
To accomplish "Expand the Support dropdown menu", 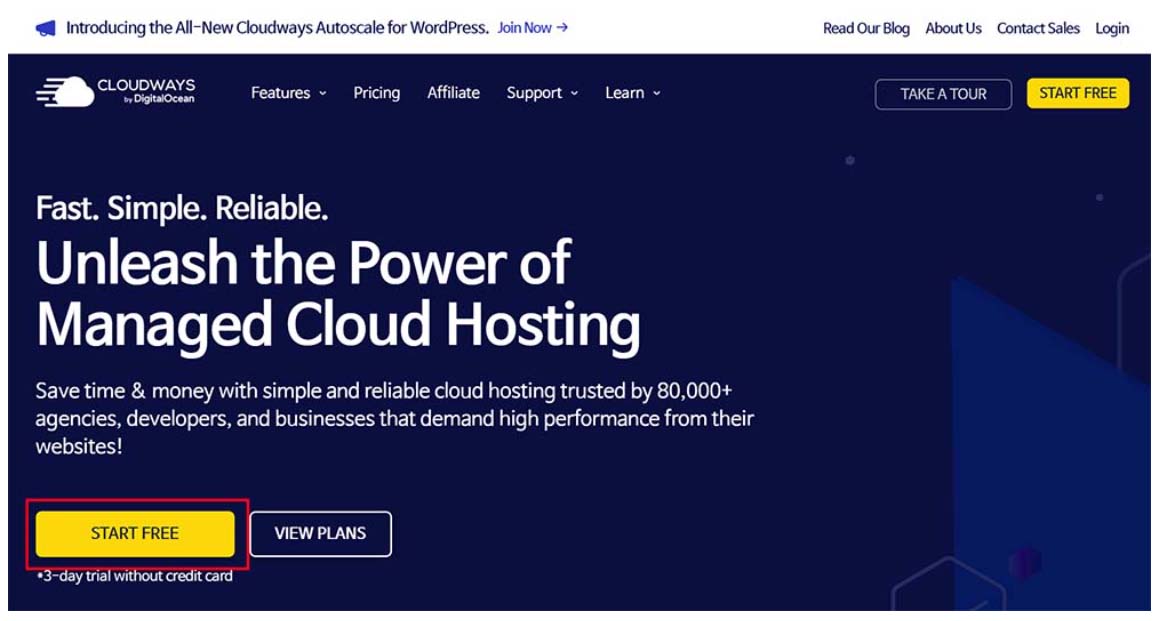I will click(x=543, y=93).
